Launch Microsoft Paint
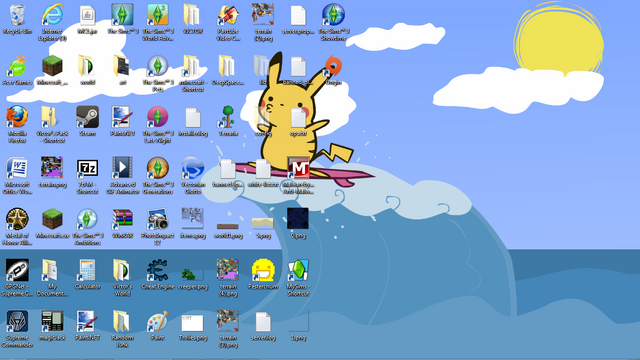Viewport: 640px width, 360px height. [158, 322]
